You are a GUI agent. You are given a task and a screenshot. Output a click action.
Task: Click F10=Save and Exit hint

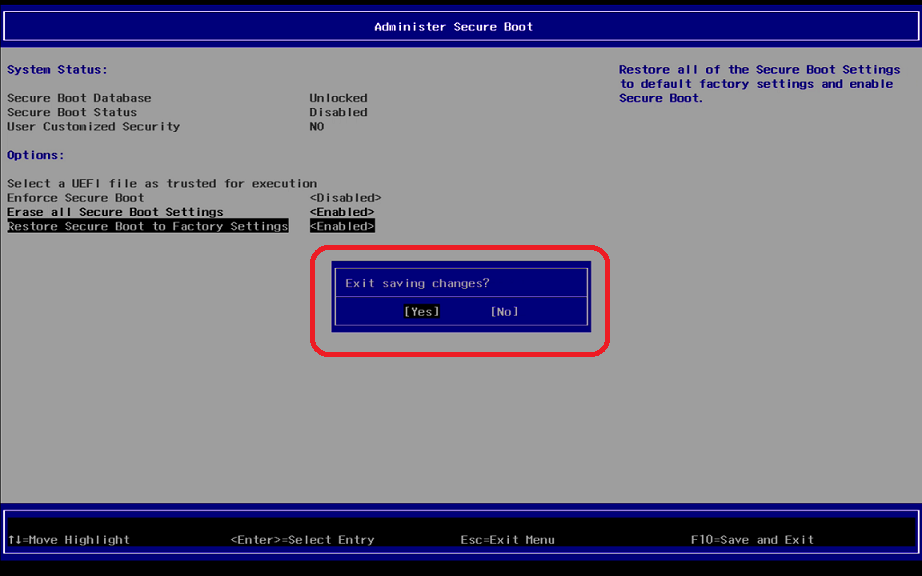752,540
